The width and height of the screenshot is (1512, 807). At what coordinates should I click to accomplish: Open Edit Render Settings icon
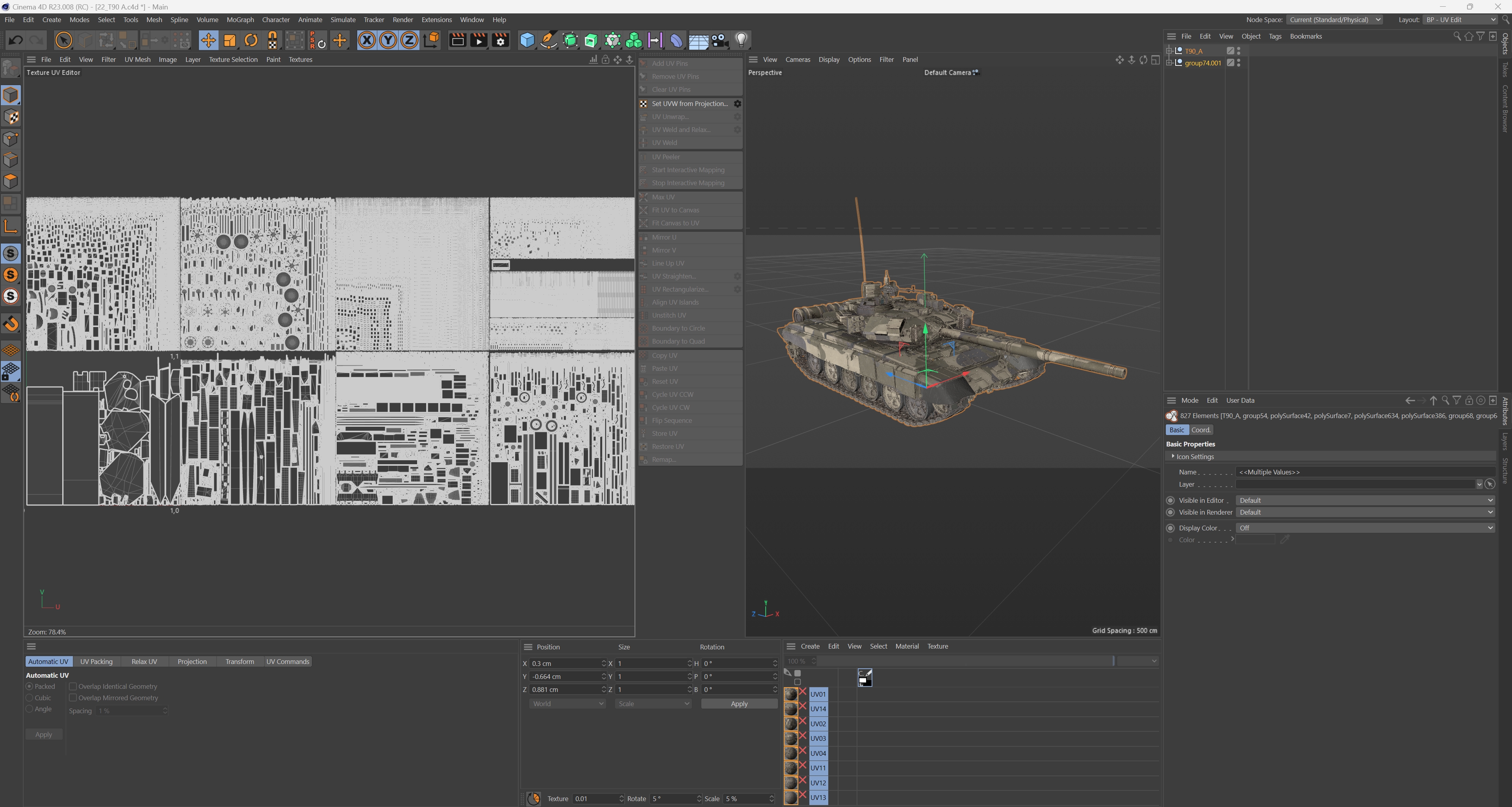click(x=501, y=41)
